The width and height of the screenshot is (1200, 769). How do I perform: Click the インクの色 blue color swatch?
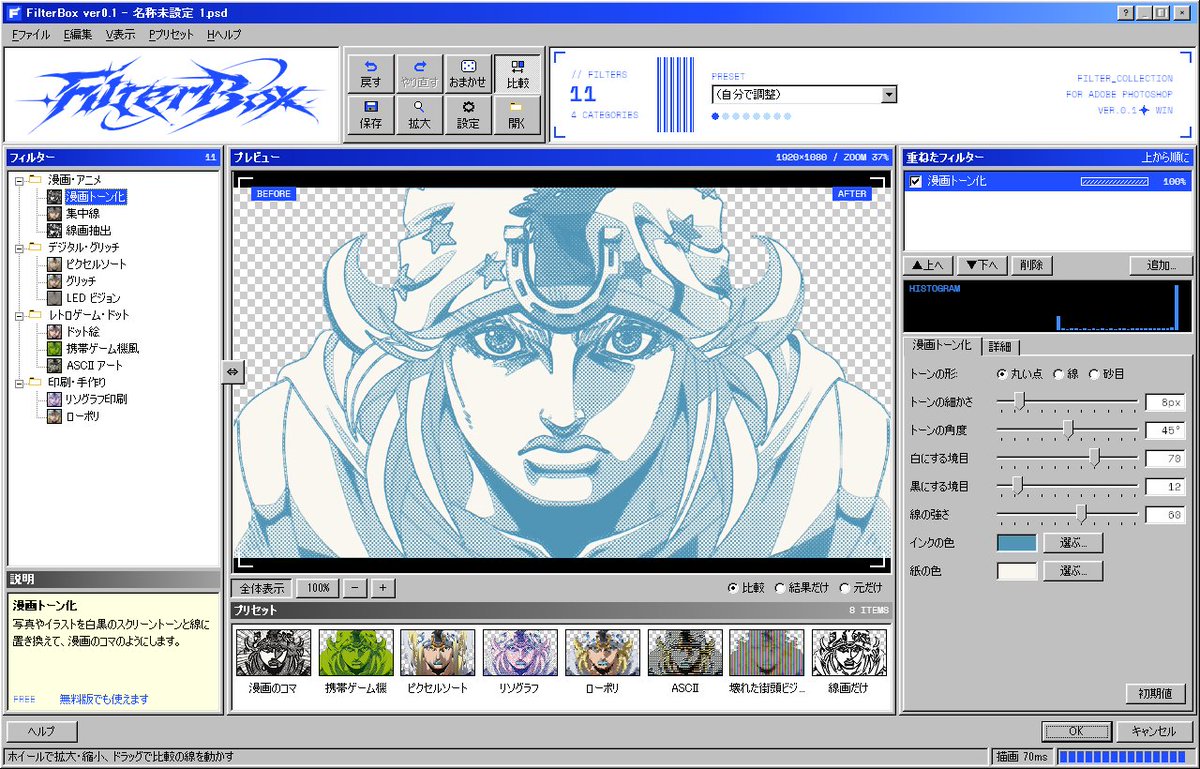tap(1017, 543)
